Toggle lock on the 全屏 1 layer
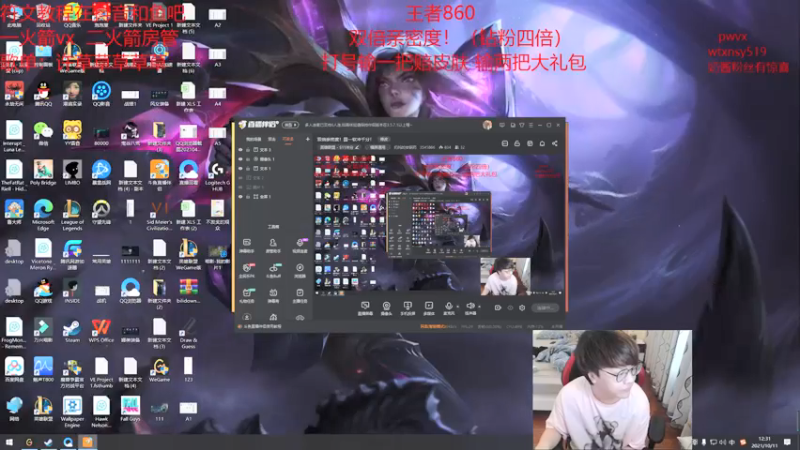Screen dimensions: 800x450 tap(248, 196)
